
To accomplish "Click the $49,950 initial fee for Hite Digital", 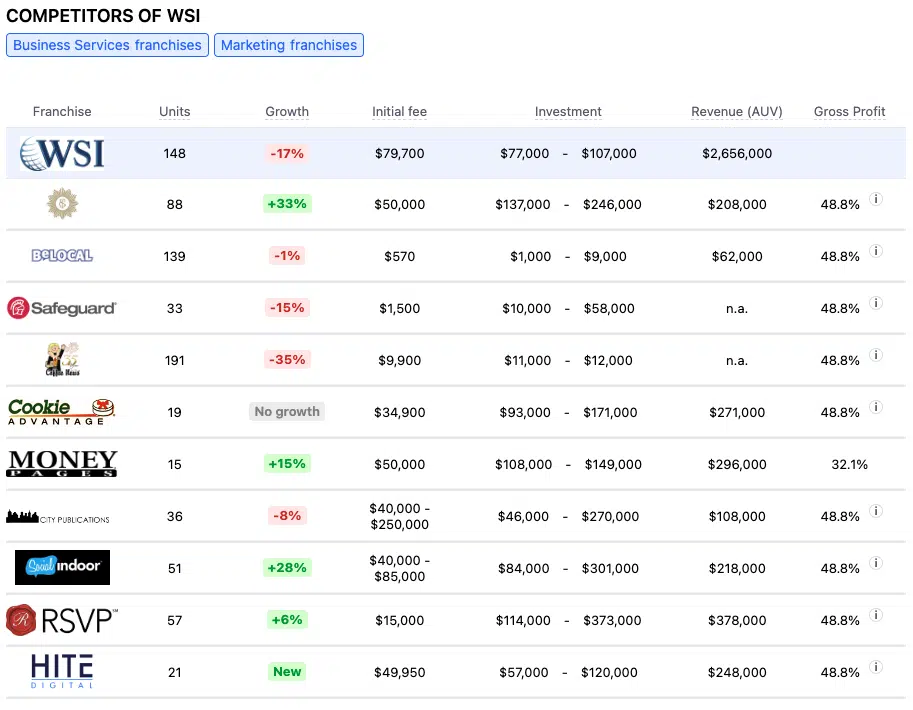I will click(x=399, y=672).
